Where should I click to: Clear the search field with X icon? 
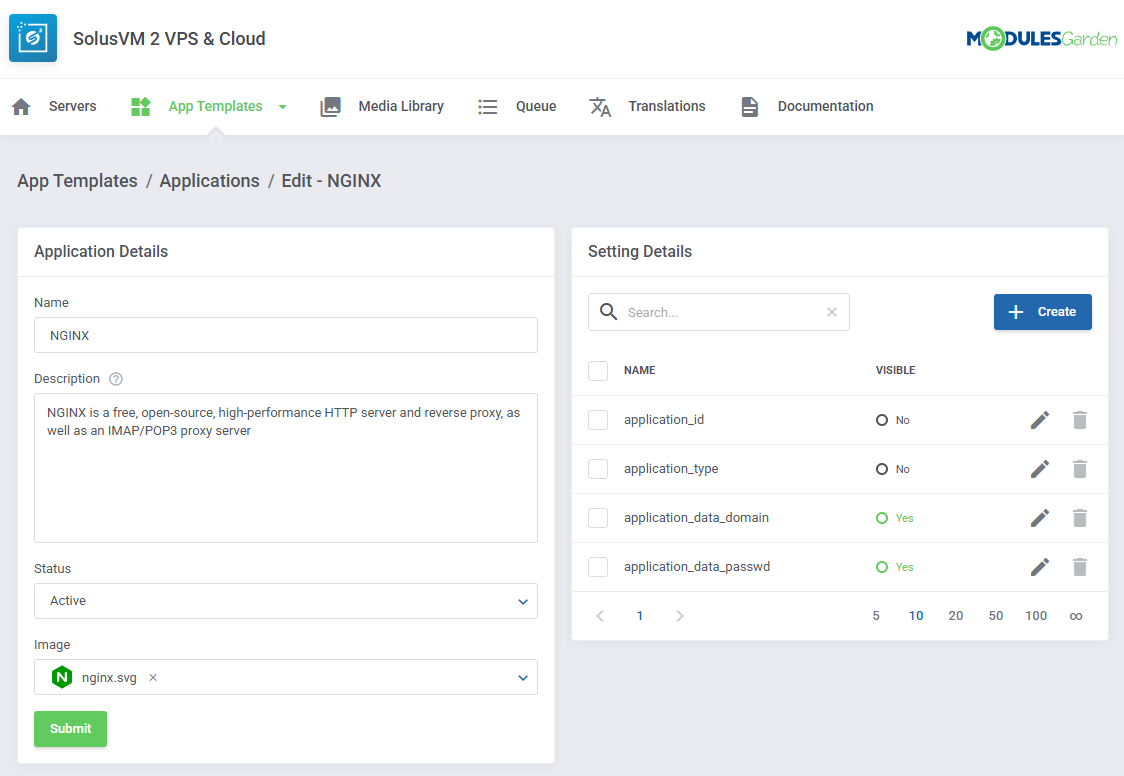coord(831,312)
